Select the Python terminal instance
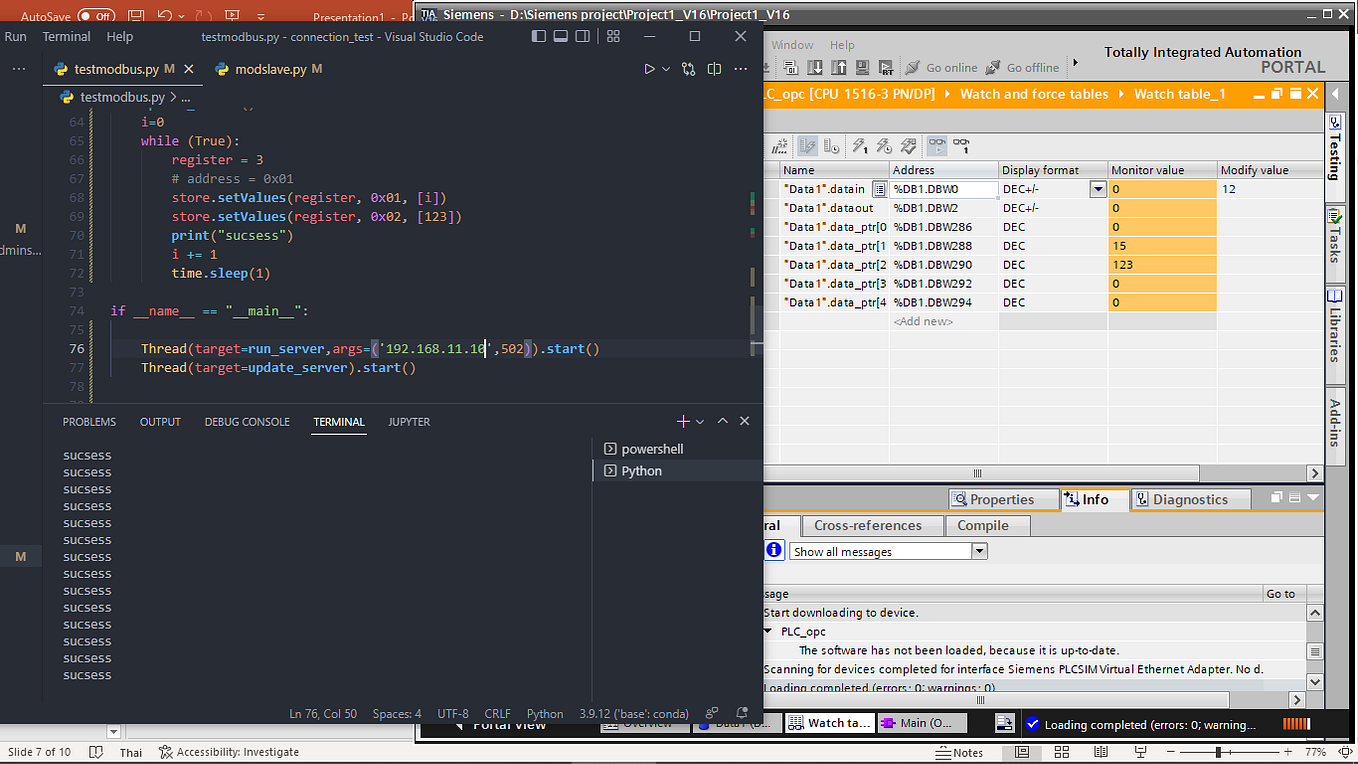This screenshot has width=1358, height=764. pyautogui.click(x=677, y=471)
